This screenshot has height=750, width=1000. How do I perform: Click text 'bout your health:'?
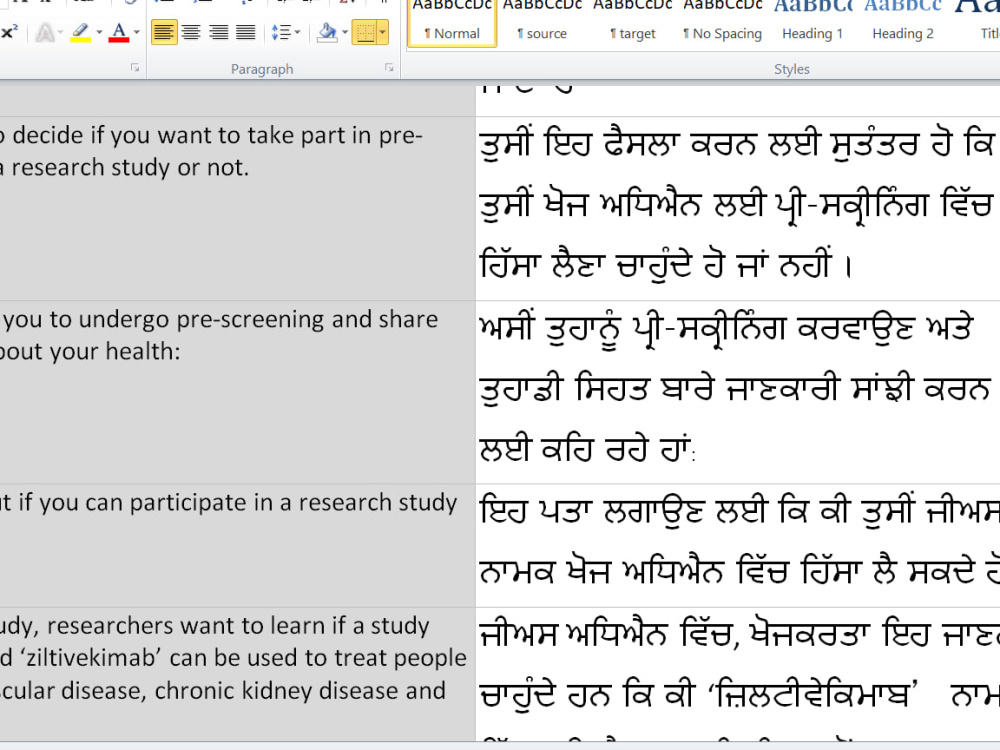(90, 351)
